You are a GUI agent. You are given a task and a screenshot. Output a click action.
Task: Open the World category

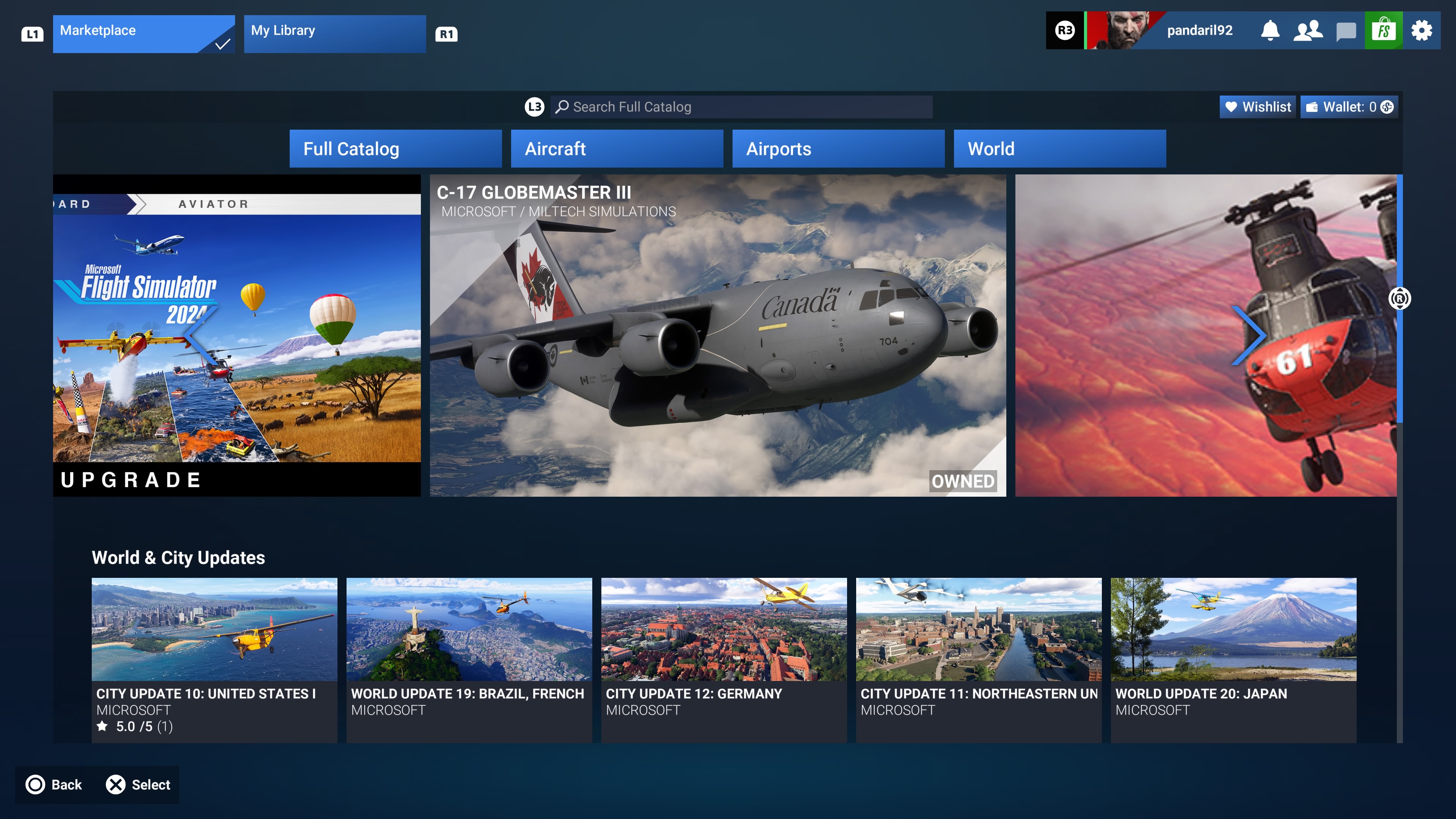pos(1060,149)
